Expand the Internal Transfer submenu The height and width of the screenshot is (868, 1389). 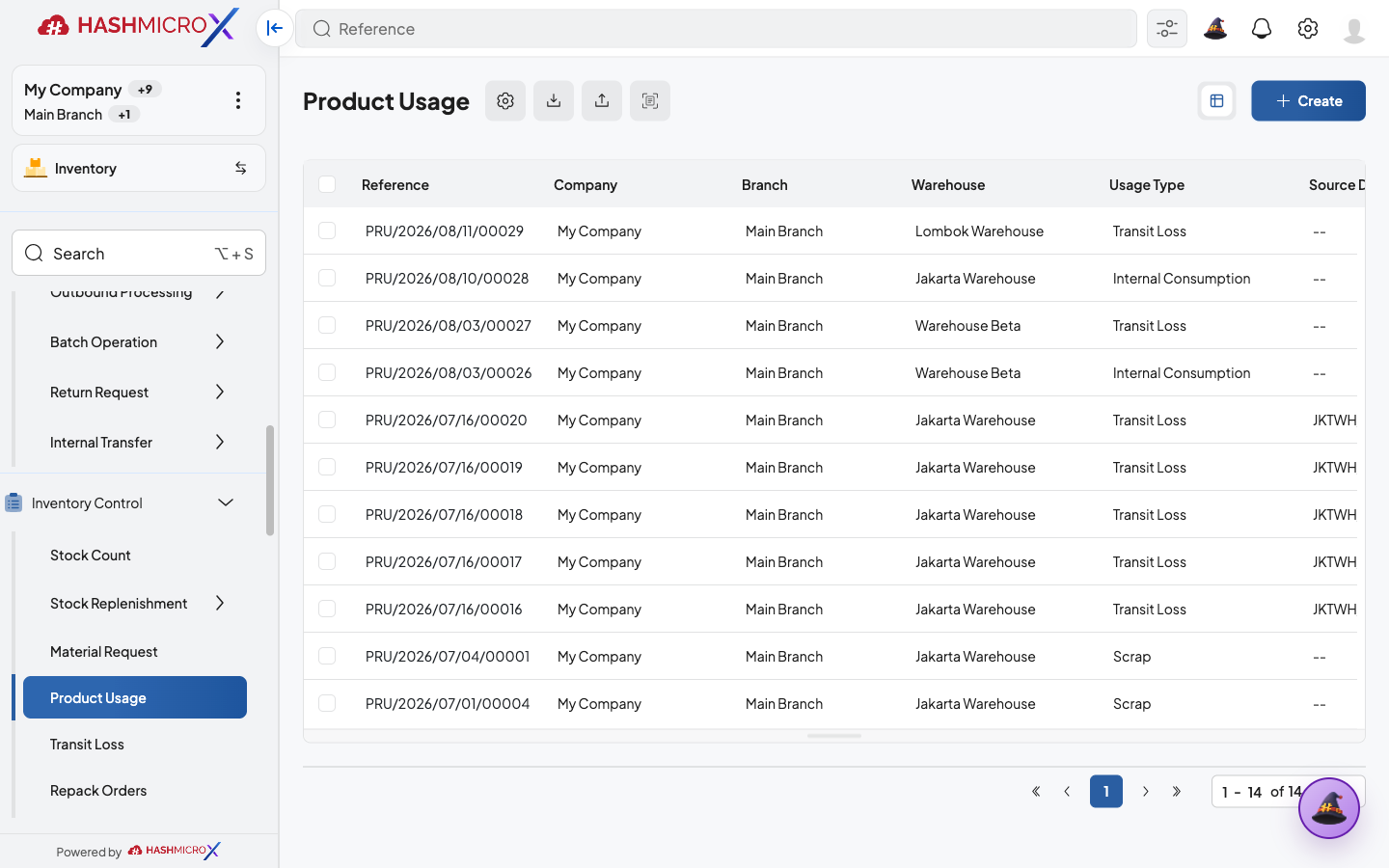220,442
